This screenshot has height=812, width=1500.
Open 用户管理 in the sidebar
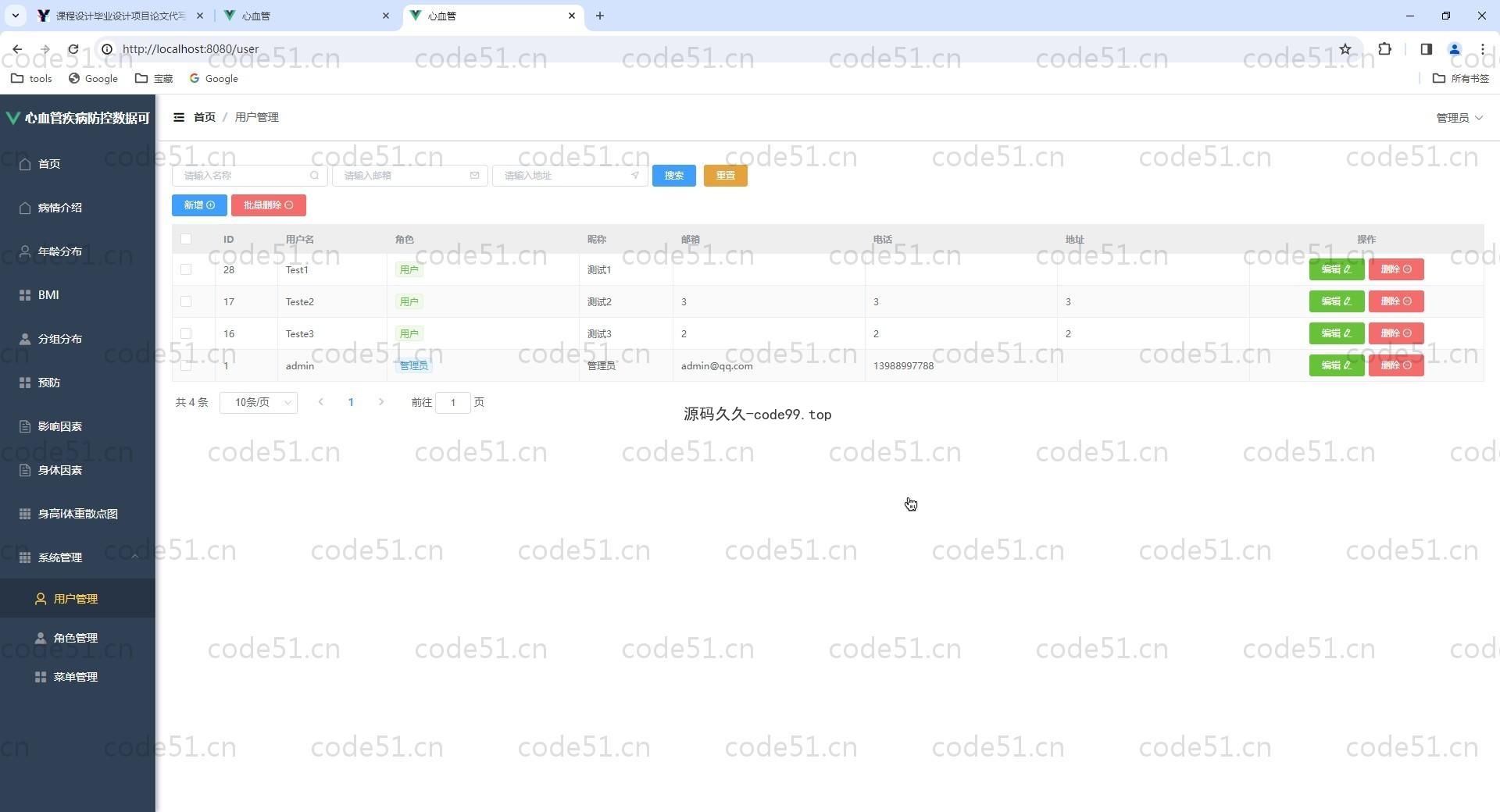[x=77, y=599]
